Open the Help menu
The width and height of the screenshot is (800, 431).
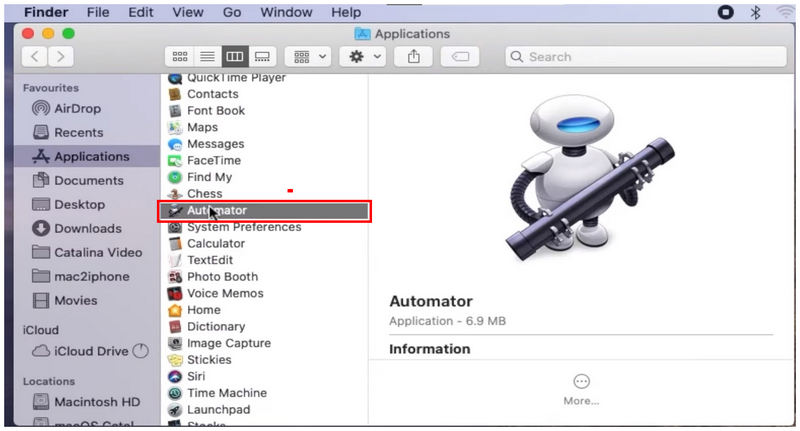[346, 12]
